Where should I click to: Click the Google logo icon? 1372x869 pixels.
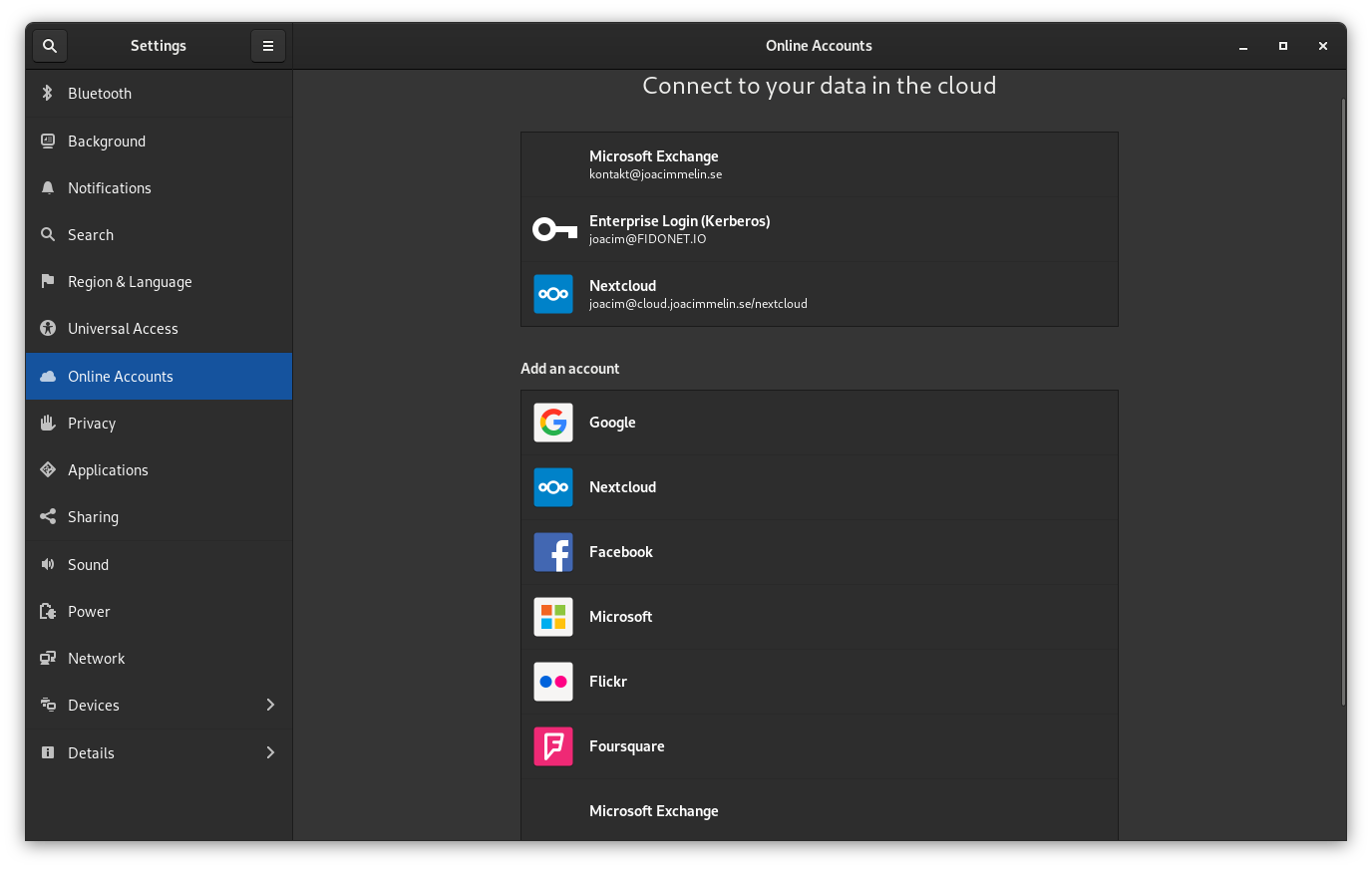[553, 423]
